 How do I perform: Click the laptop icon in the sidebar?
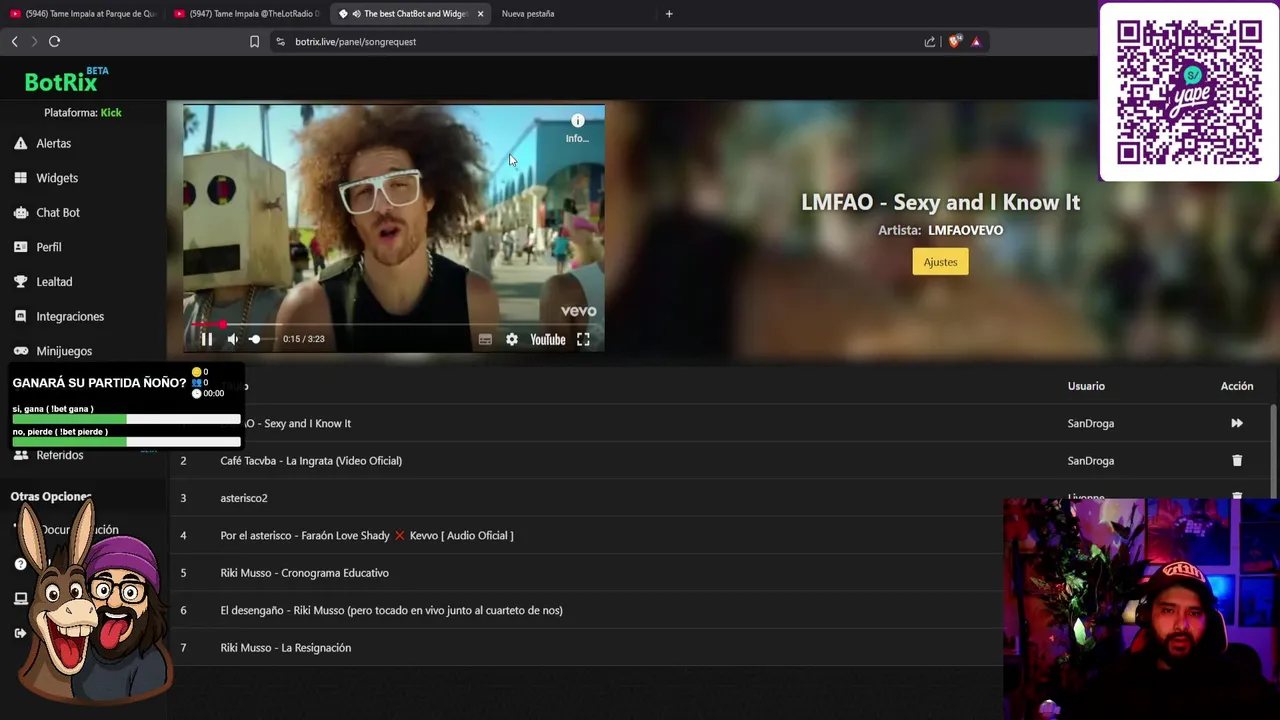(20, 598)
